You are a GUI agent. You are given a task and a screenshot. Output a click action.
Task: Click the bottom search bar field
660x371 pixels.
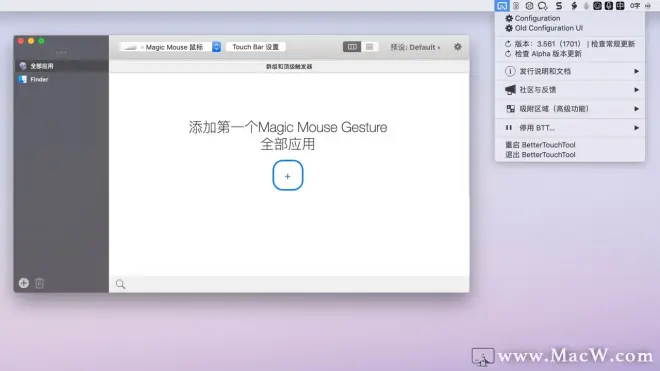click(x=289, y=284)
